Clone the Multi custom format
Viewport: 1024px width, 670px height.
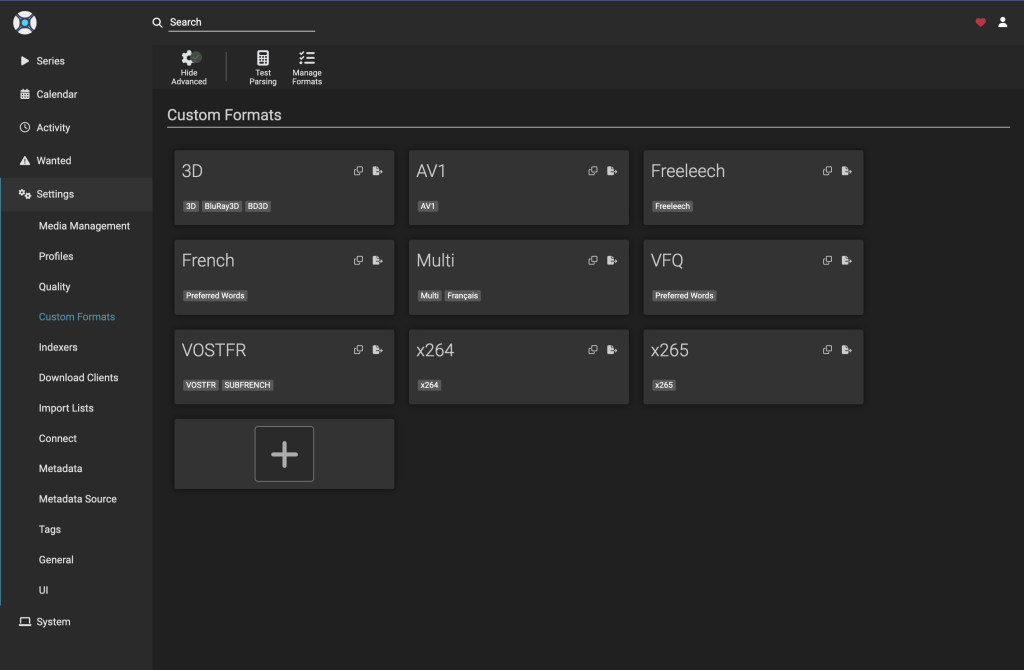[593, 261]
